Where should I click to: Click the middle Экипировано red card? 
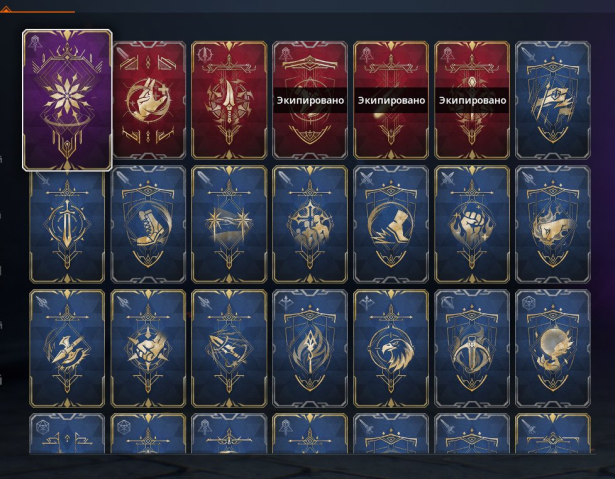(391, 100)
